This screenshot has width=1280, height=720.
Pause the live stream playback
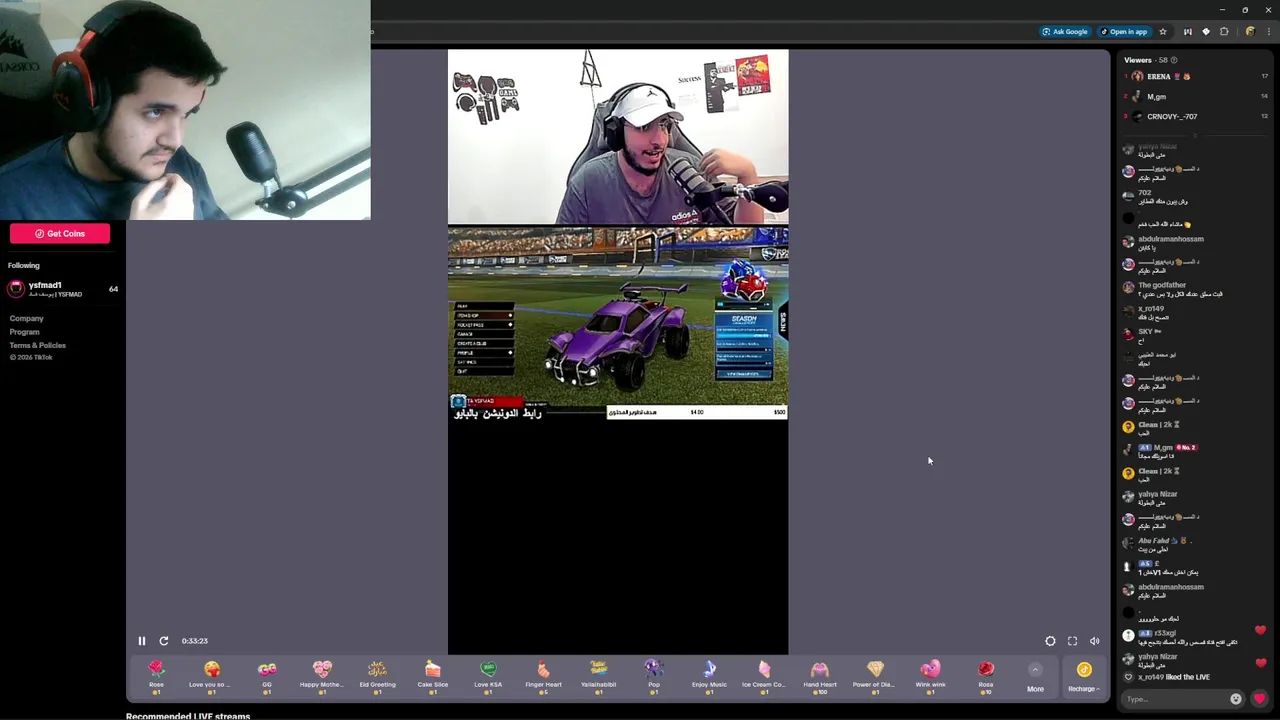(x=141, y=641)
